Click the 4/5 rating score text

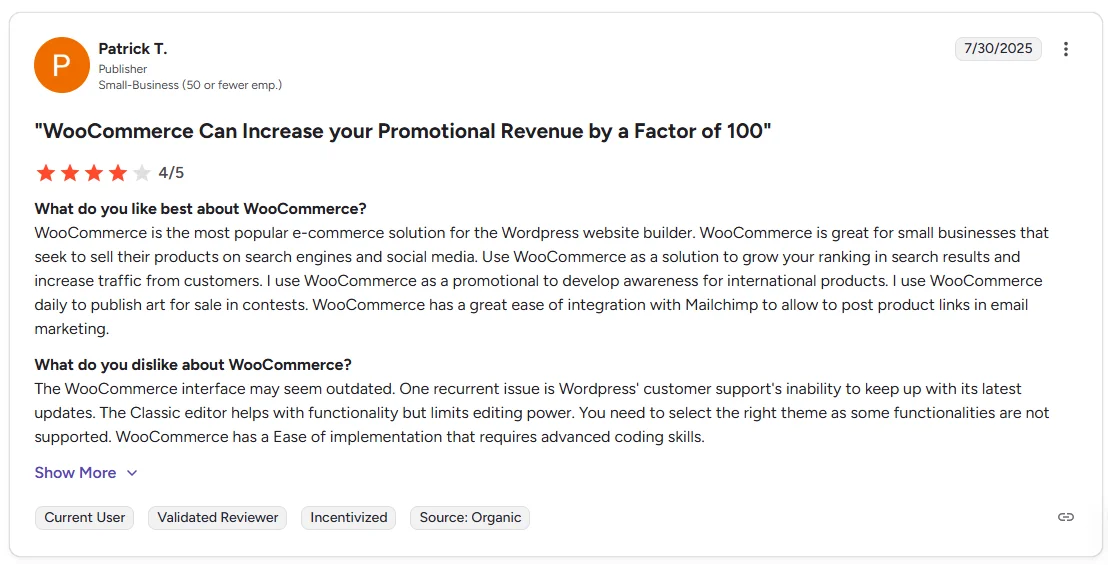click(x=171, y=173)
